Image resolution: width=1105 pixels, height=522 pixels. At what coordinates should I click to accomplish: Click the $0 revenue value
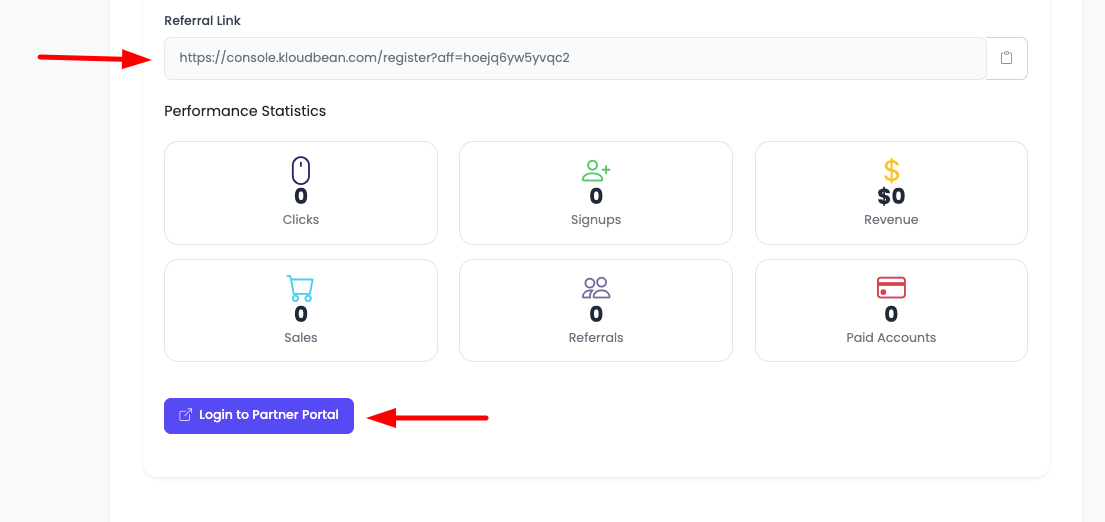(891, 196)
